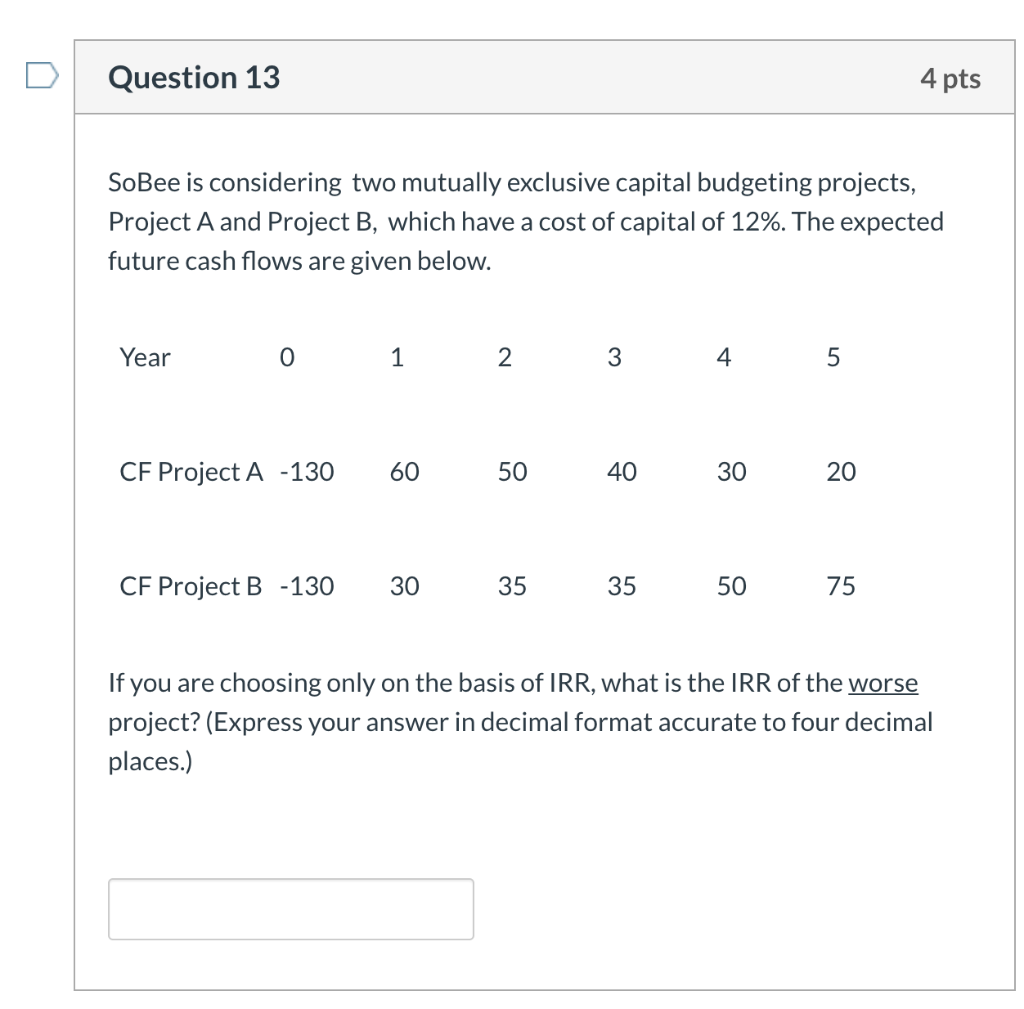
Task: Click the value 75 under year 5
Action: pyautogui.click(x=840, y=586)
